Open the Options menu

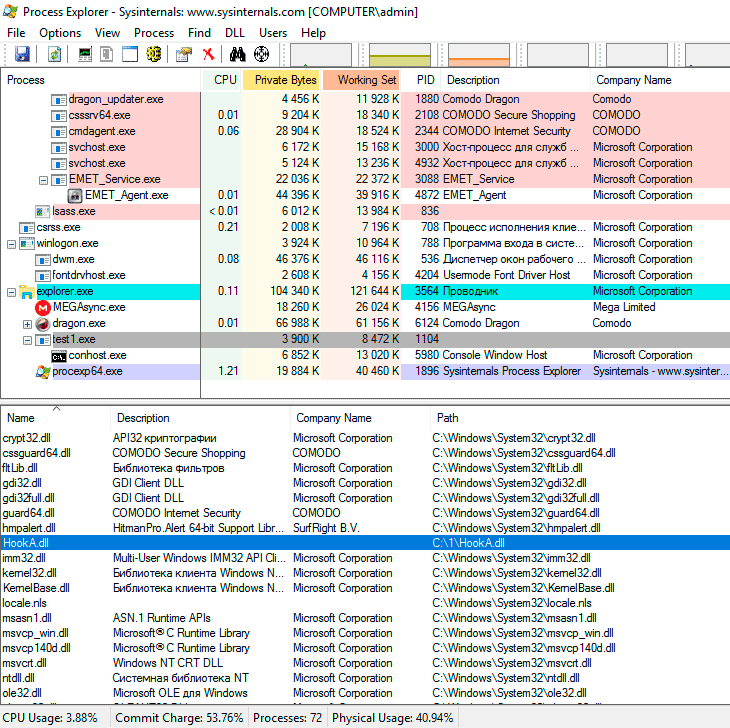[60, 33]
